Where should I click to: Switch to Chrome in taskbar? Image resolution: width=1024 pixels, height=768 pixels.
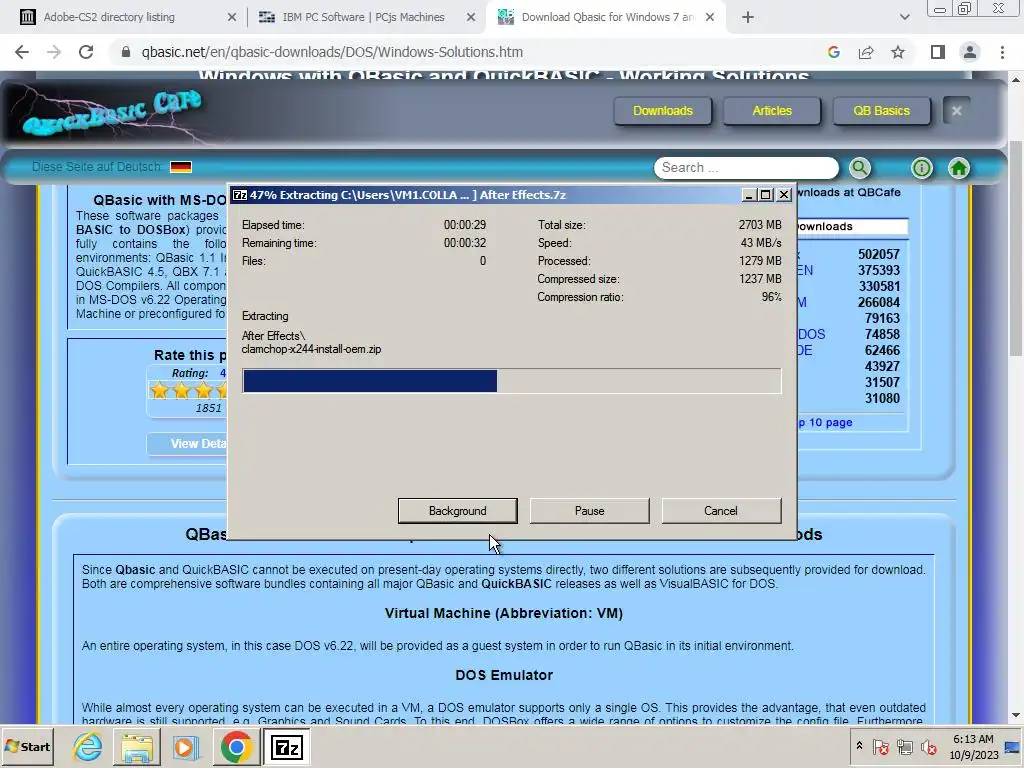236,747
